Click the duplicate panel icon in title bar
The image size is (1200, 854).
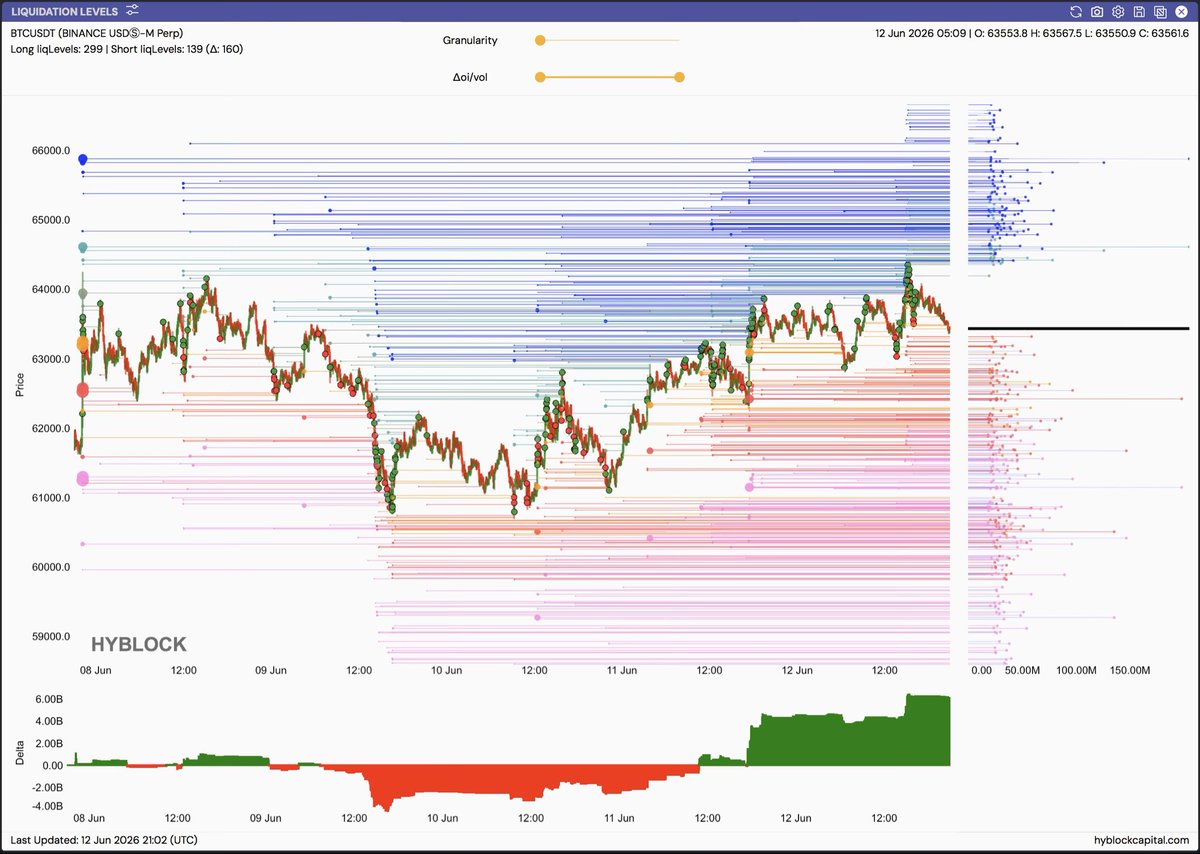click(1160, 11)
